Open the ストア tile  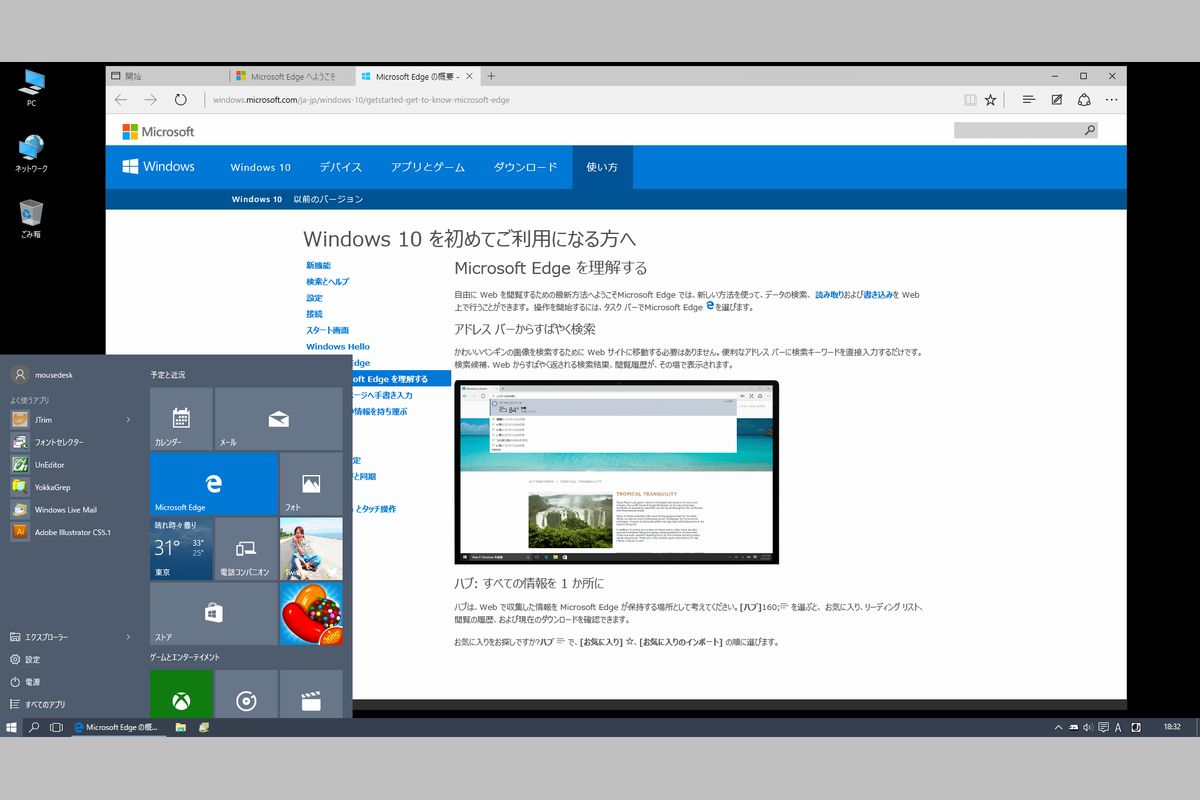coord(213,614)
